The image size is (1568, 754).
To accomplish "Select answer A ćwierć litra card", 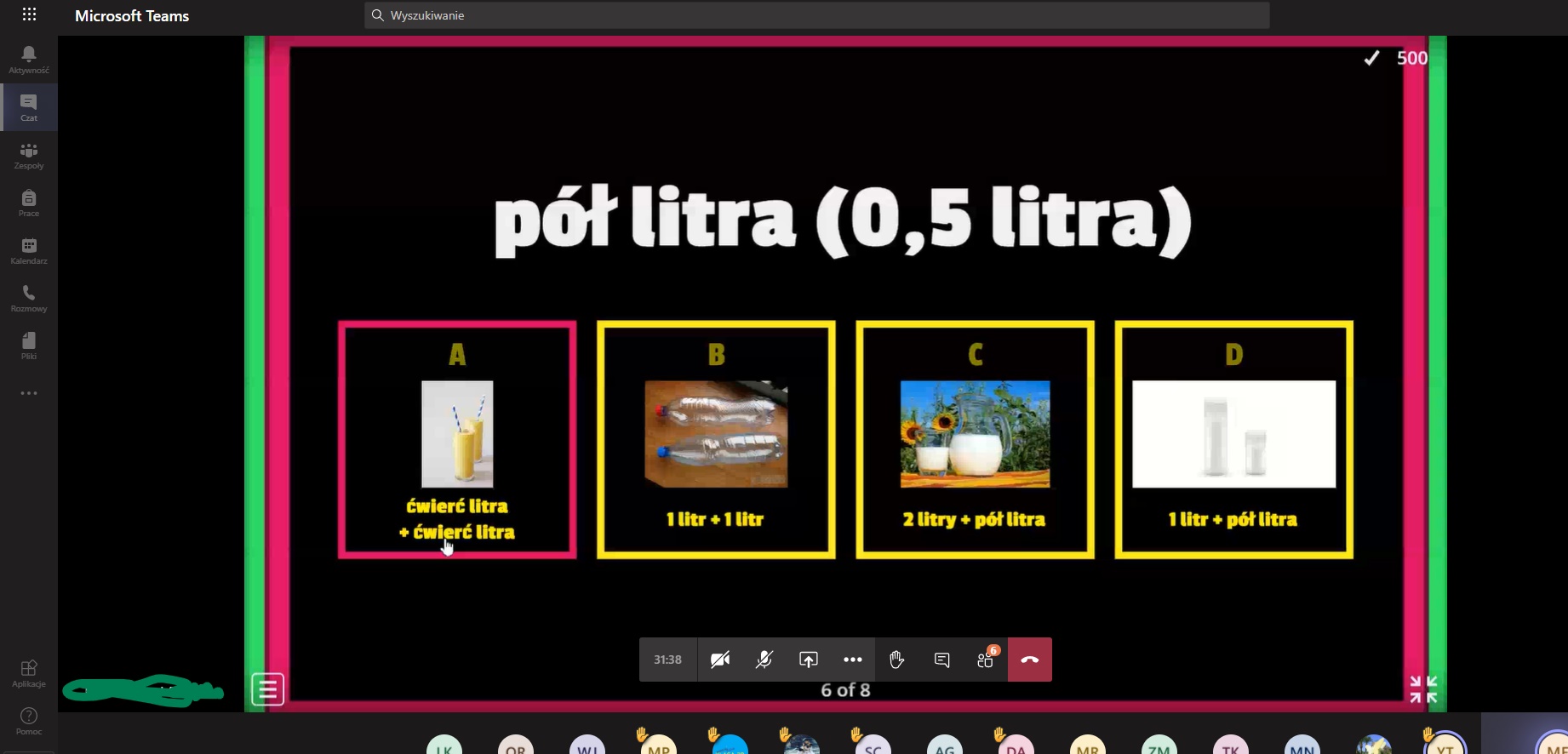I will click(457, 440).
